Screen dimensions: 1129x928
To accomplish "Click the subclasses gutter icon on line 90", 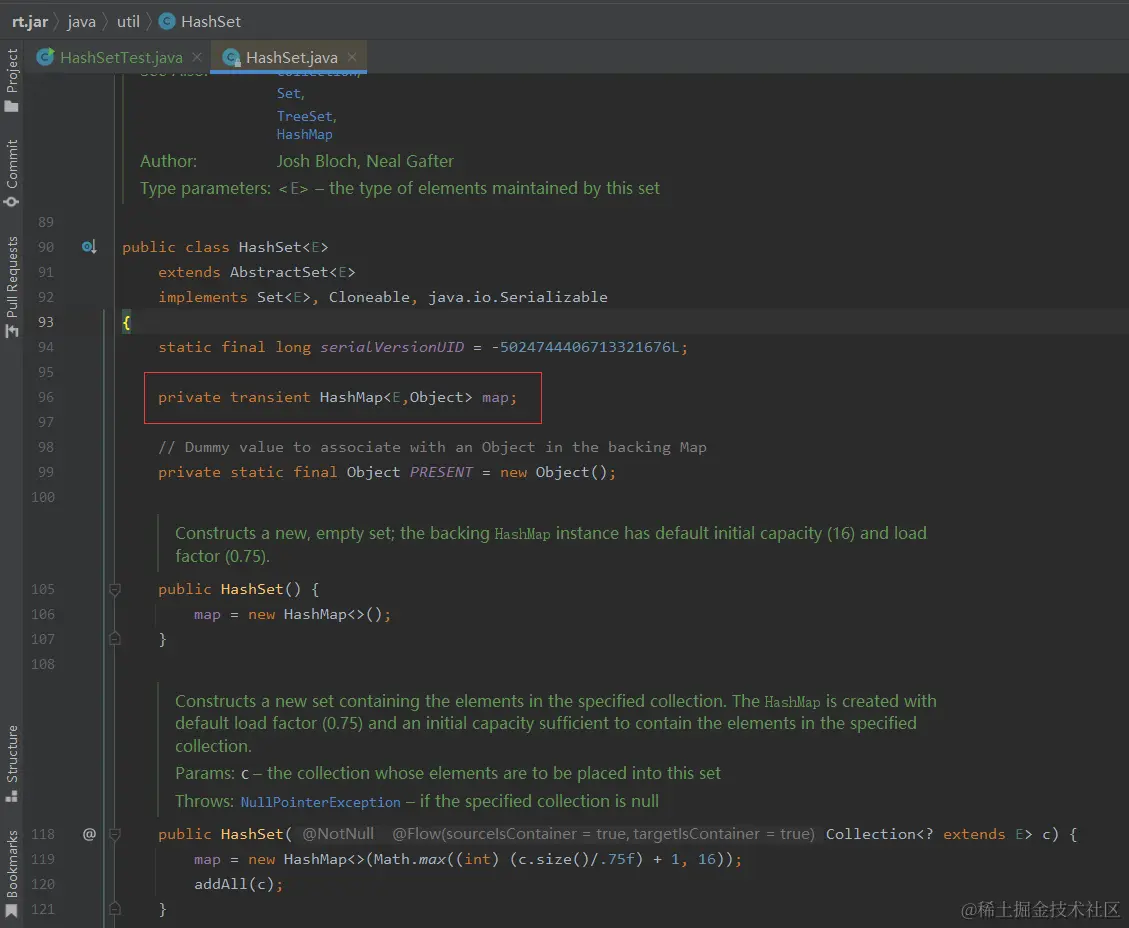I will pos(89,247).
